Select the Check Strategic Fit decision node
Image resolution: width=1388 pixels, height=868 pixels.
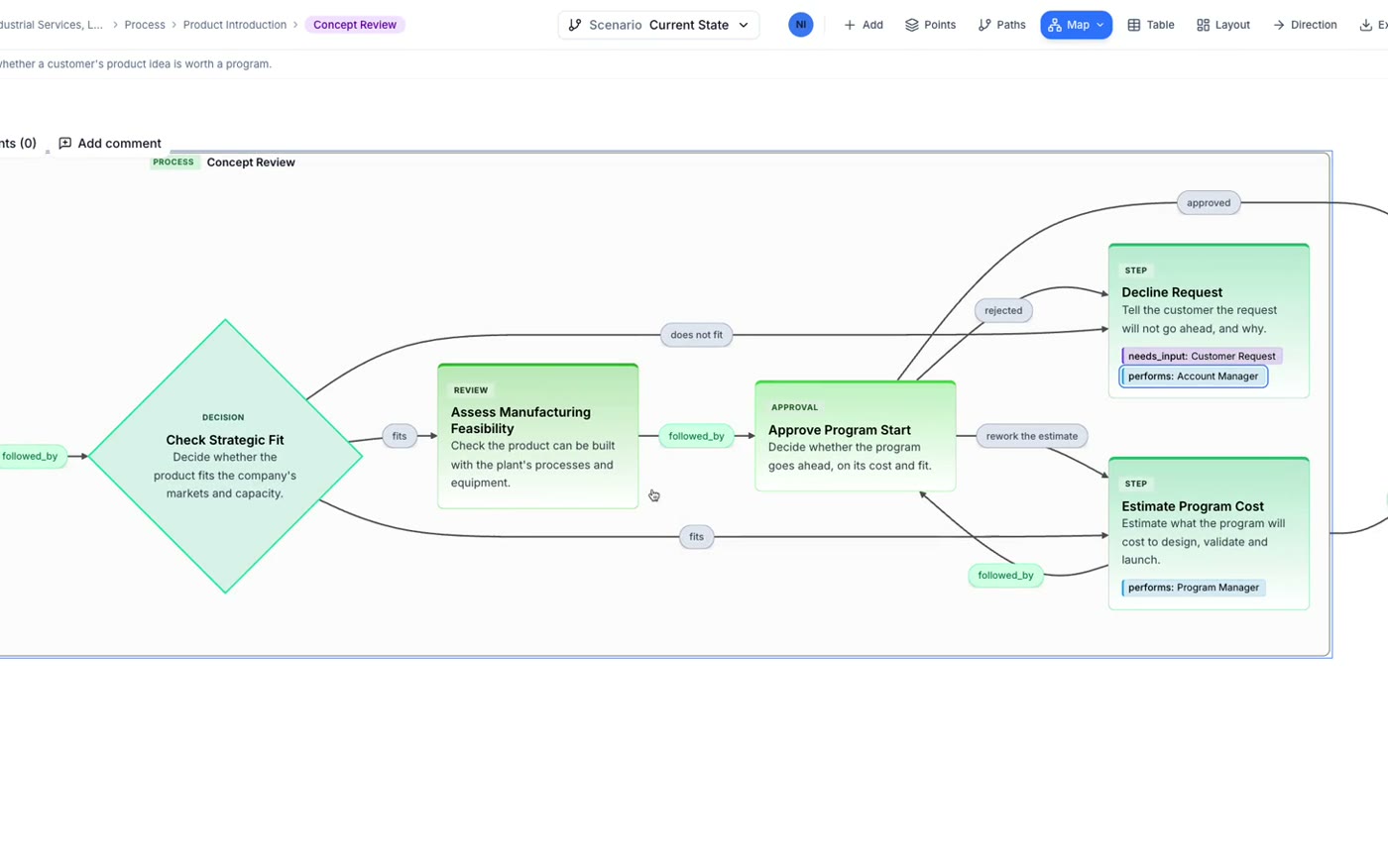coord(225,456)
